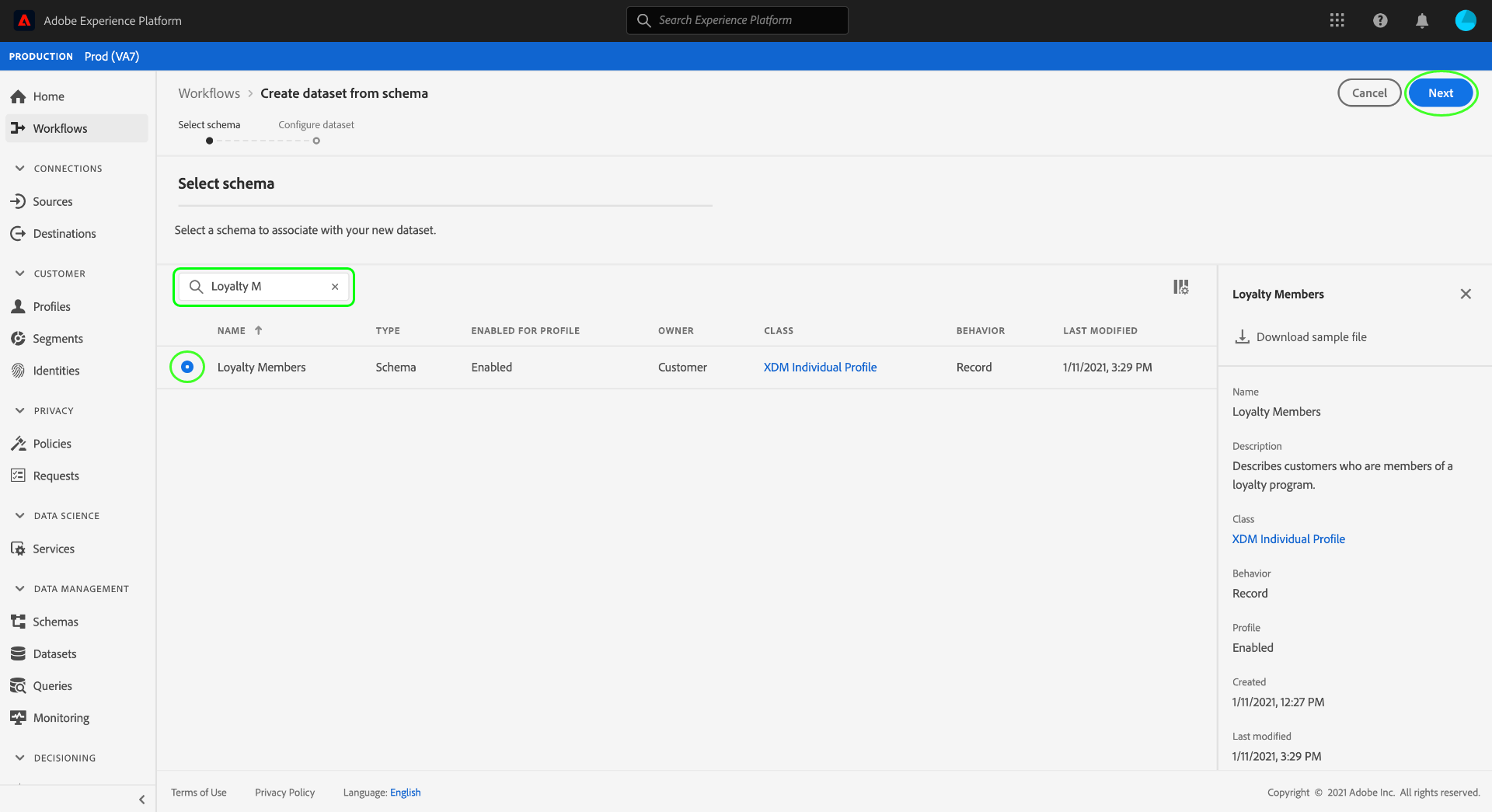Click the Class column header

[x=779, y=330]
